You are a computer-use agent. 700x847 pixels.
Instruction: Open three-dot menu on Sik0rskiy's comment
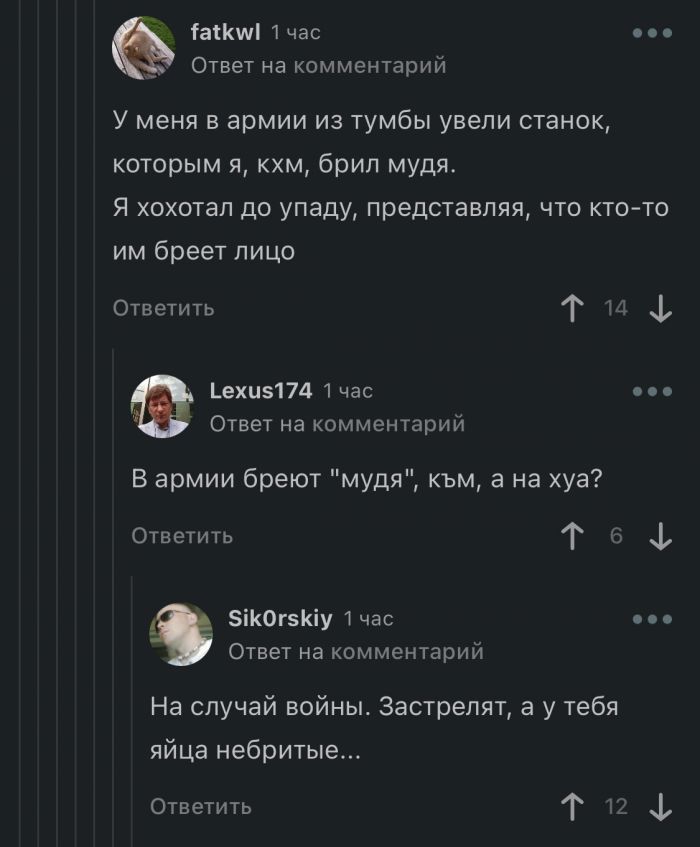652,619
